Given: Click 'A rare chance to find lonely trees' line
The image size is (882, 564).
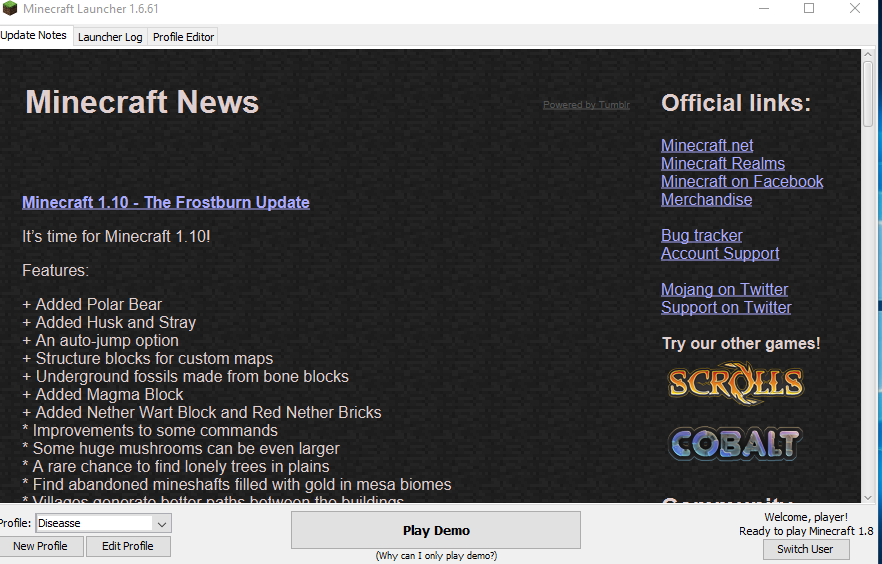Looking at the screenshot, I should click(x=176, y=466).
